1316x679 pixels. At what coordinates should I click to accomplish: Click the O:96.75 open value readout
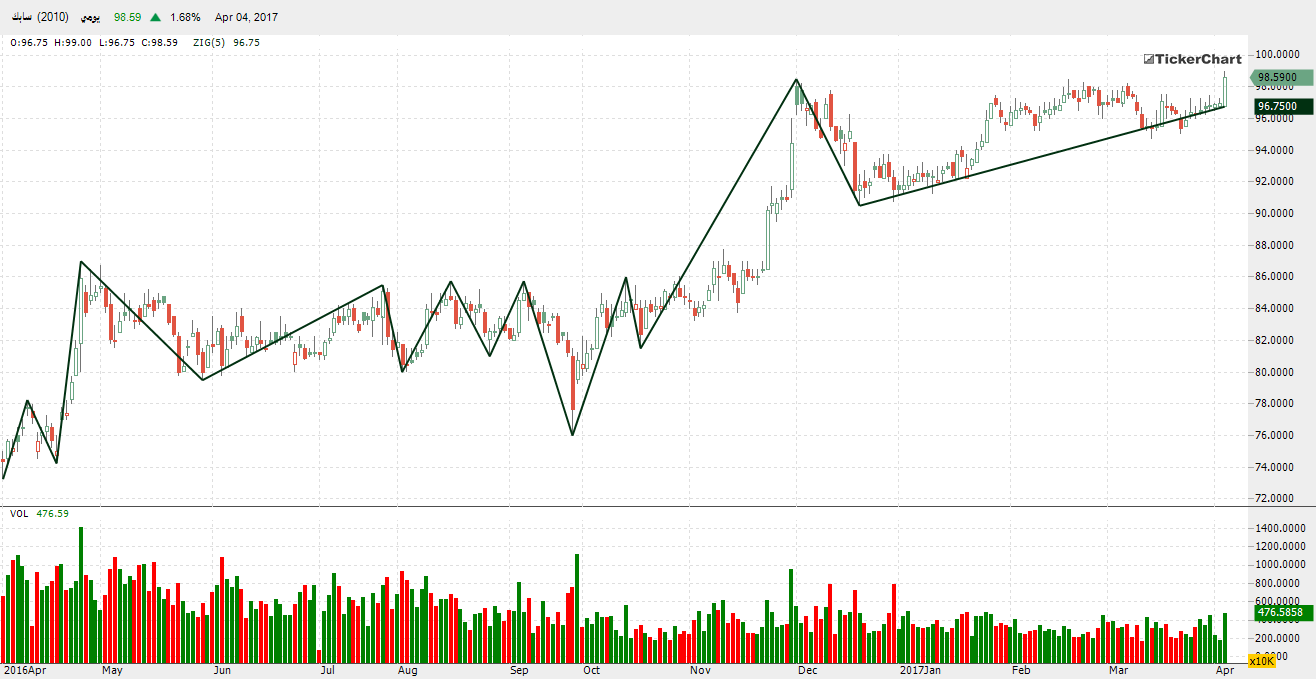[29, 42]
